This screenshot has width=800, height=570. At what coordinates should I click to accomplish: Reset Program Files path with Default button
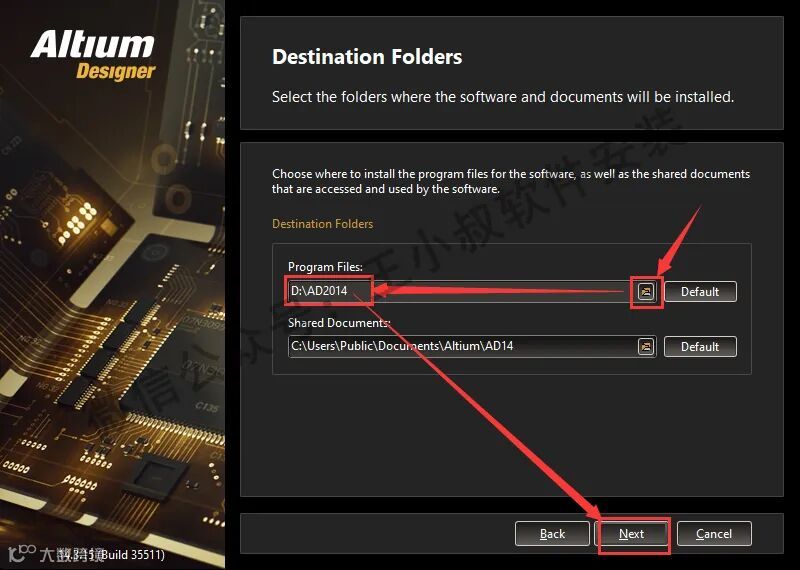(700, 291)
